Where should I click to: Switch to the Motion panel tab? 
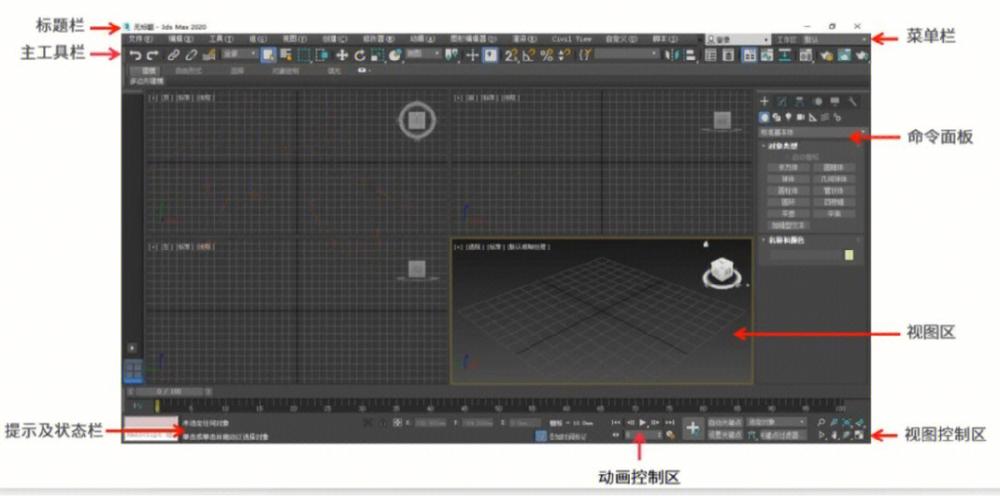coord(818,101)
